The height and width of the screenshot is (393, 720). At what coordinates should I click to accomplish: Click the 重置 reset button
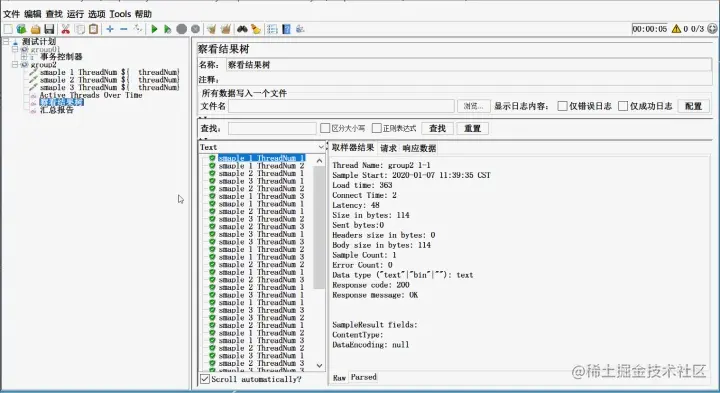(472, 128)
